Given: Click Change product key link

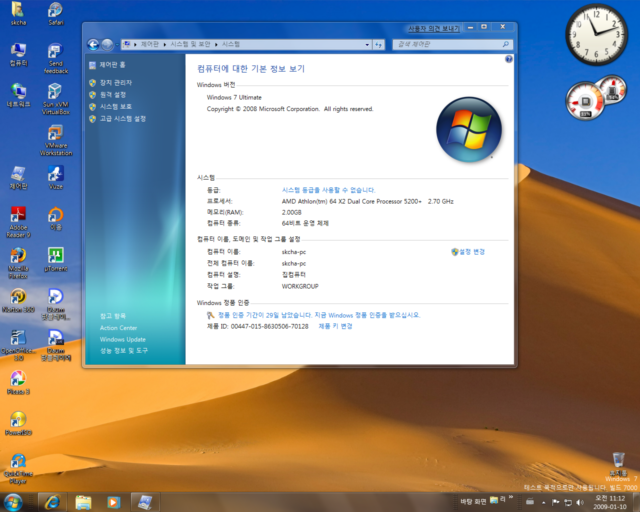Looking at the screenshot, I should pyautogui.click(x=335, y=326).
